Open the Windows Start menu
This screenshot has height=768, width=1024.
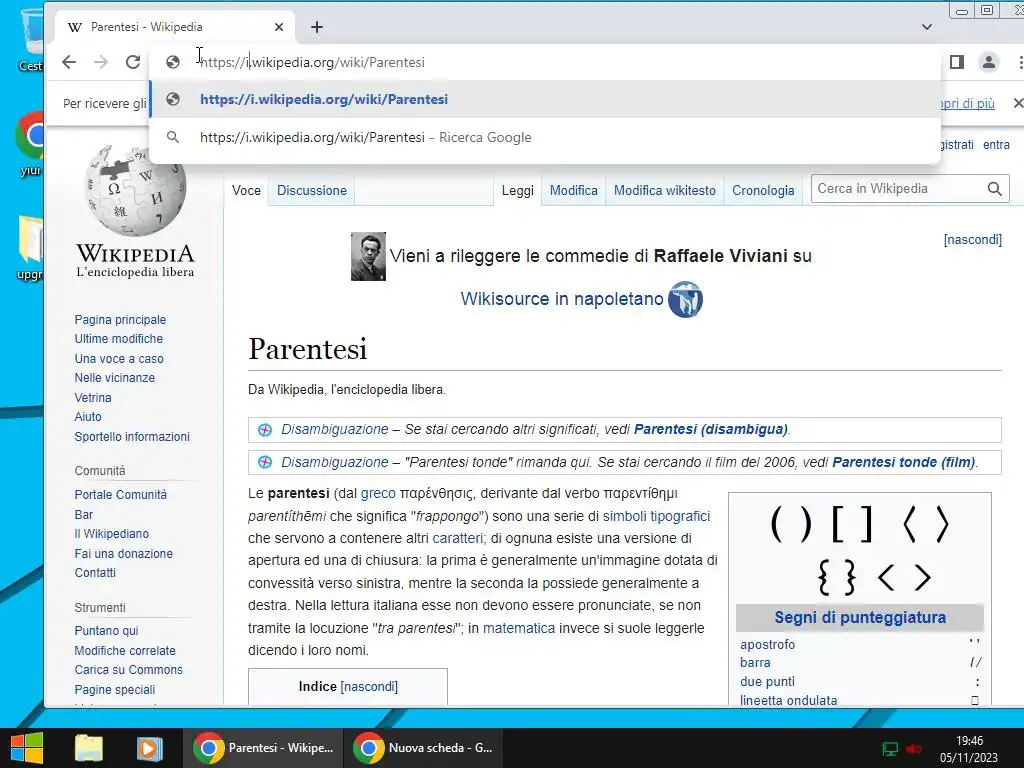point(27,748)
